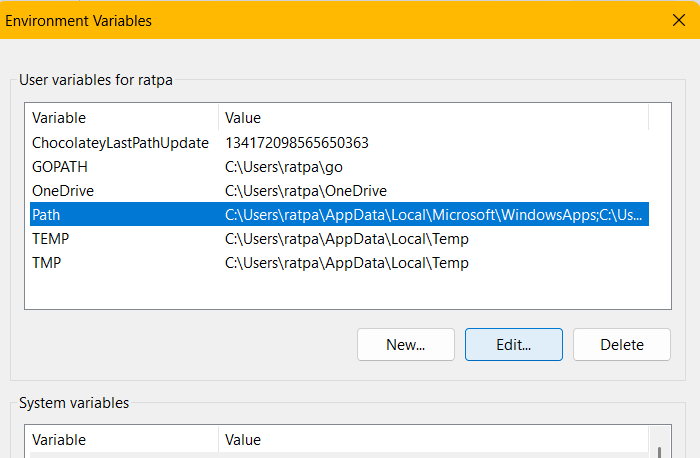Click the New... button for user variables
The image size is (700, 458).
coord(405,344)
